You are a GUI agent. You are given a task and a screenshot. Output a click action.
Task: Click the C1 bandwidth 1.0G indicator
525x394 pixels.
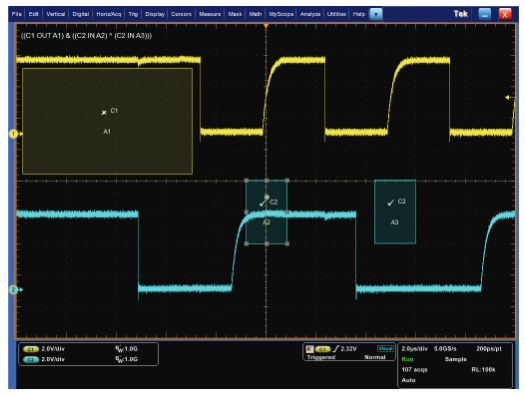tap(127, 349)
